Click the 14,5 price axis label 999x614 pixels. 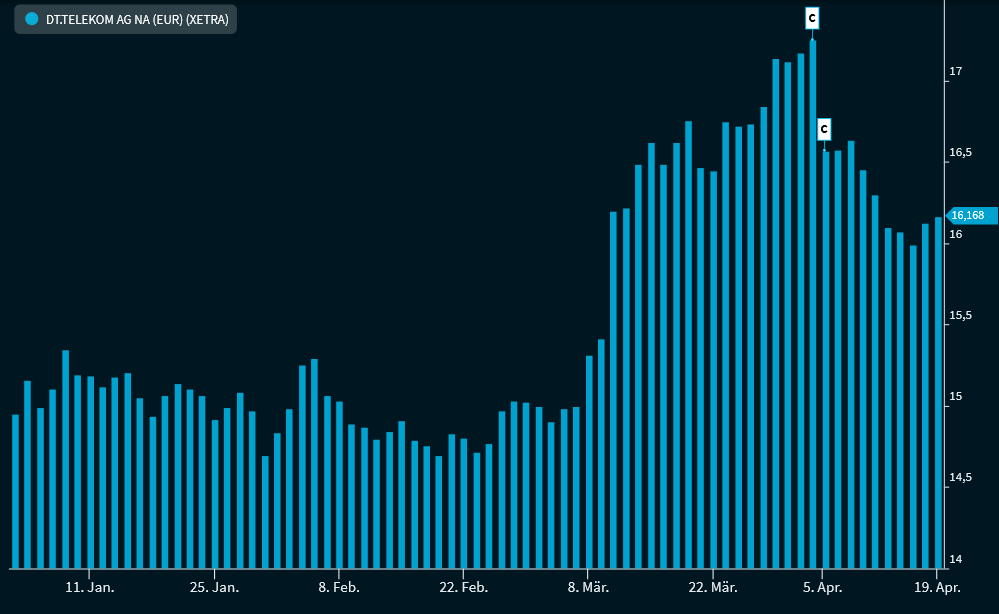(960, 478)
